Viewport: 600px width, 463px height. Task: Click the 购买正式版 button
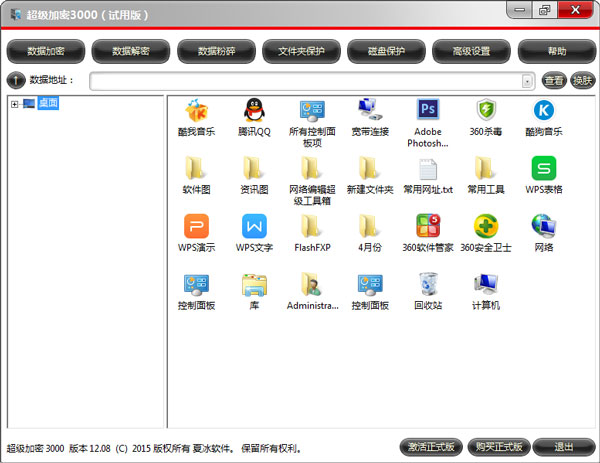point(499,447)
